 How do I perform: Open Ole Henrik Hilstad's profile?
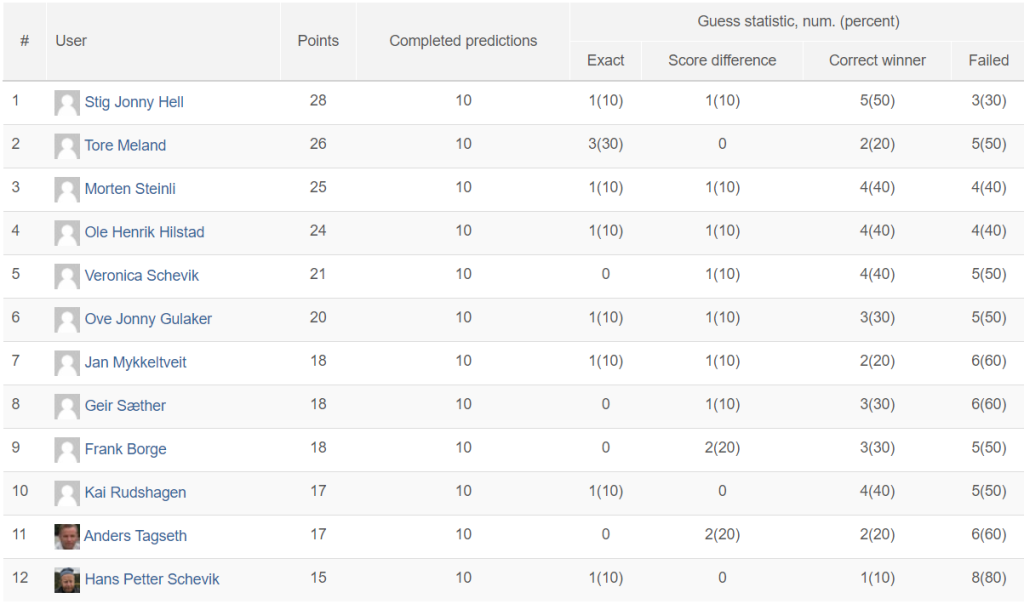pyautogui.click(x=144, y=232)
